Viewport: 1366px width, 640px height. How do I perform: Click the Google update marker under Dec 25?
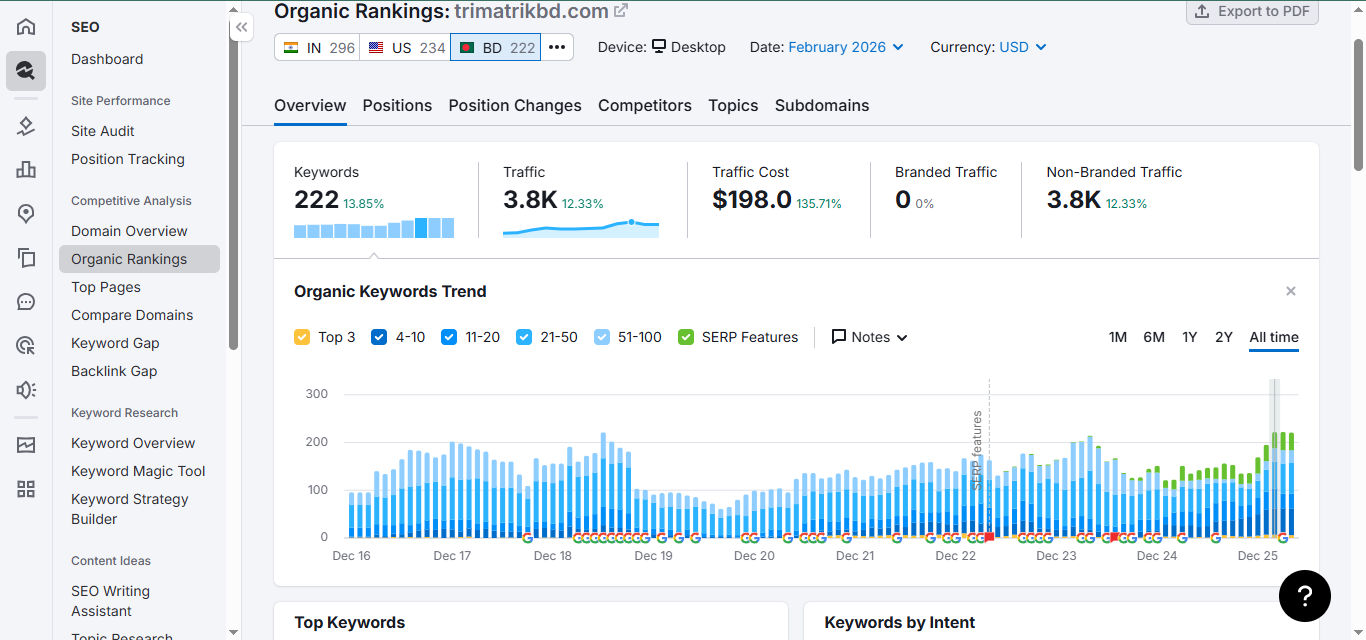point(1282,538)
